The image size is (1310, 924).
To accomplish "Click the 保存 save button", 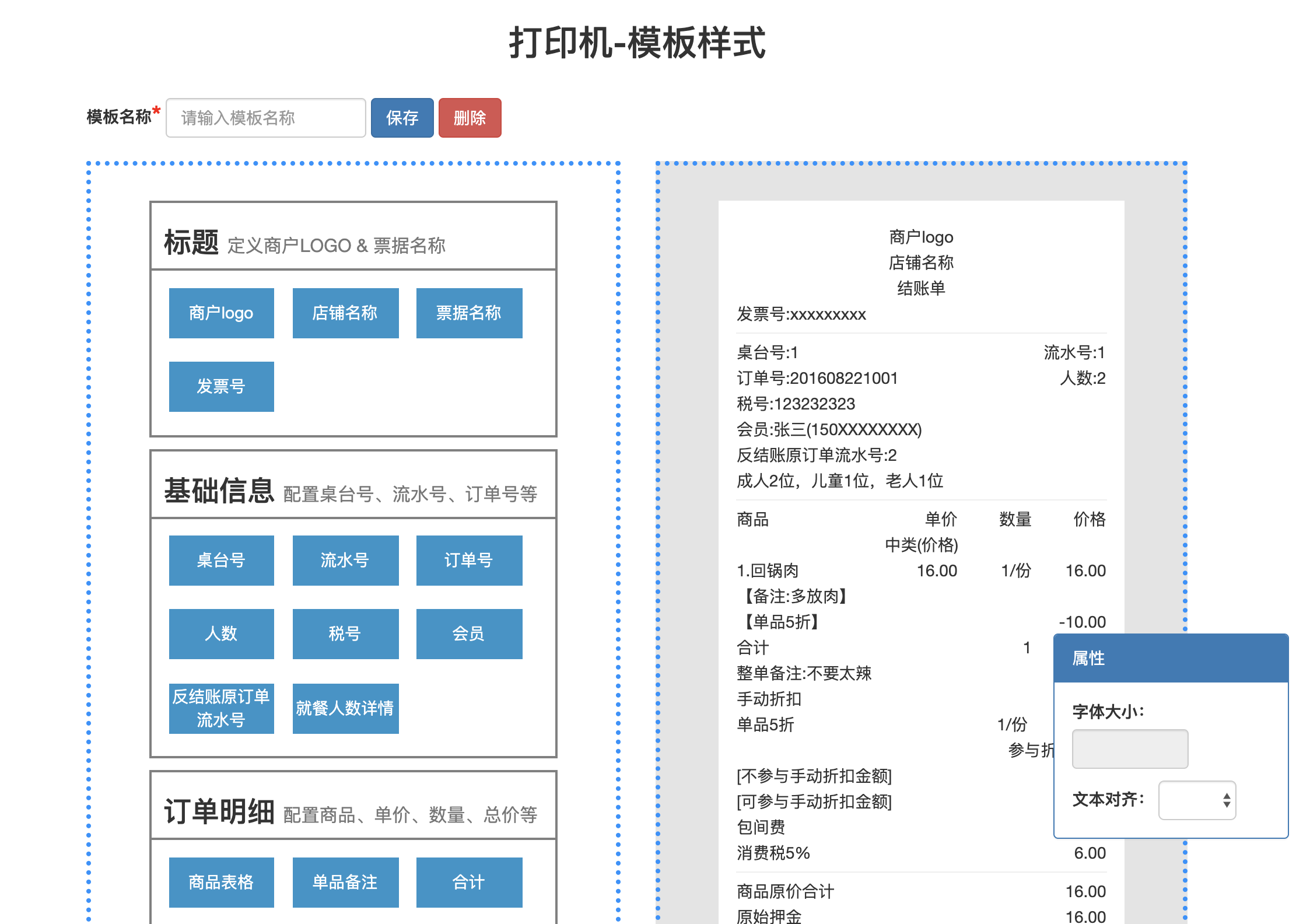I will click(x=402, y=118).
